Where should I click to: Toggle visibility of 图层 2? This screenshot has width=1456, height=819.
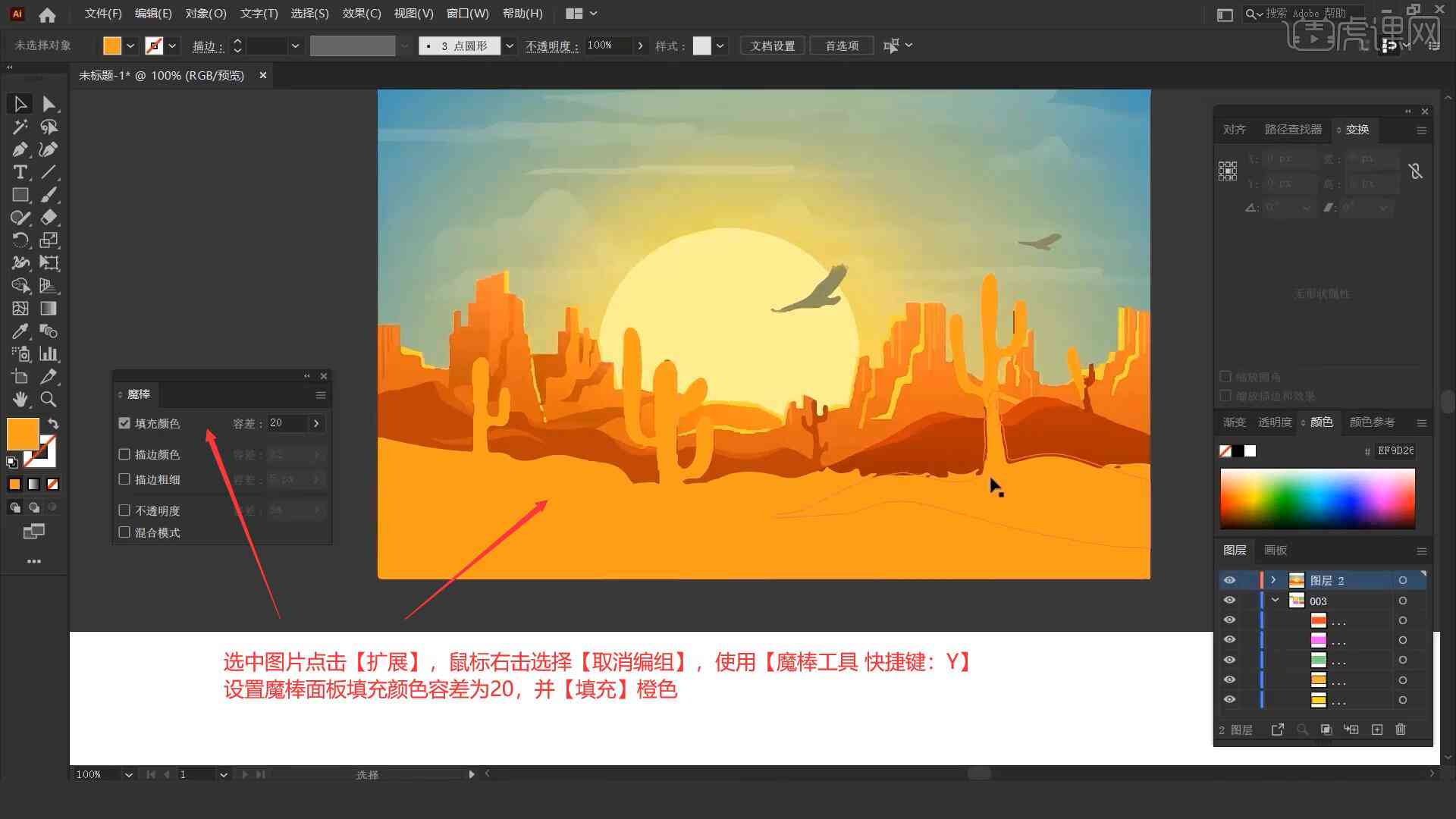pyautogui.click(x=1229, y=580)
